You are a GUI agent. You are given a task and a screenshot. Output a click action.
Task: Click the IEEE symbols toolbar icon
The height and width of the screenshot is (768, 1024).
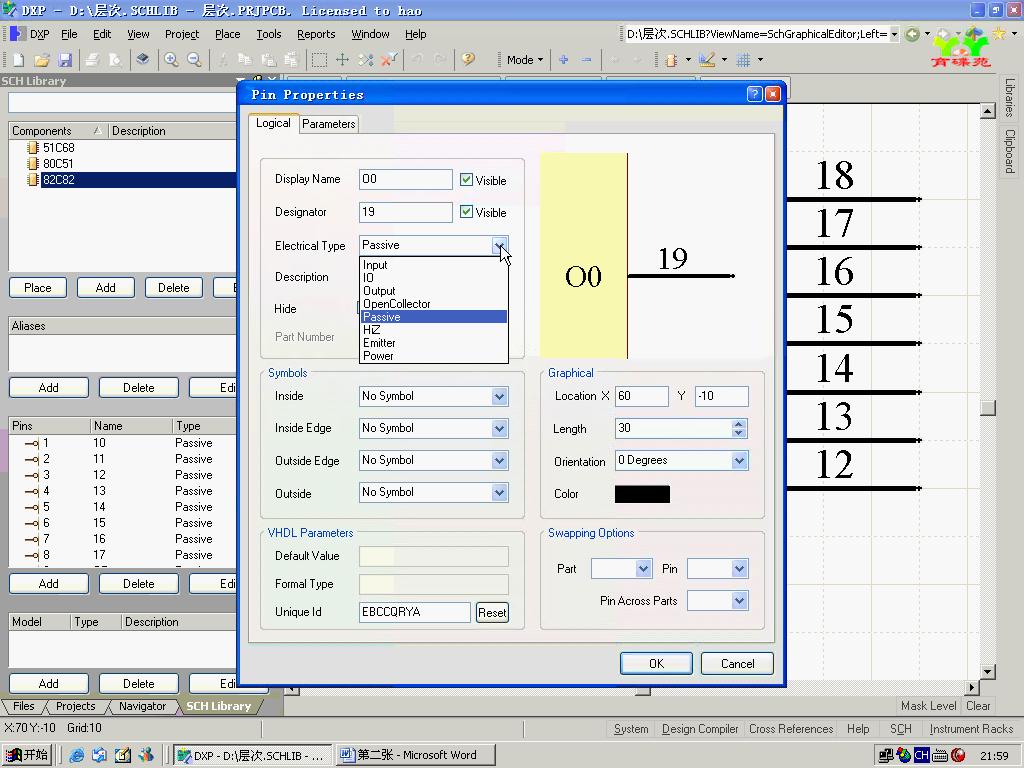point(671,60)
